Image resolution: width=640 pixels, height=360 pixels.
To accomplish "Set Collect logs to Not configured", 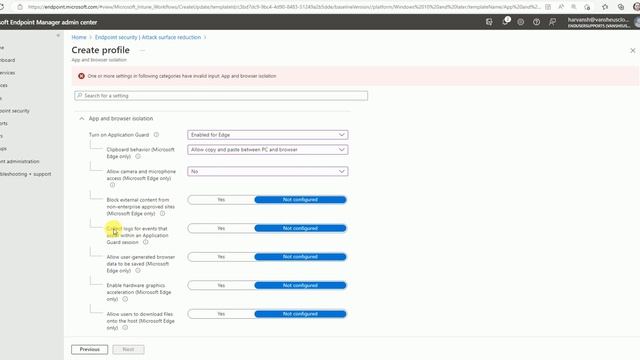I will pyautogui.click(x=300, y=228).
